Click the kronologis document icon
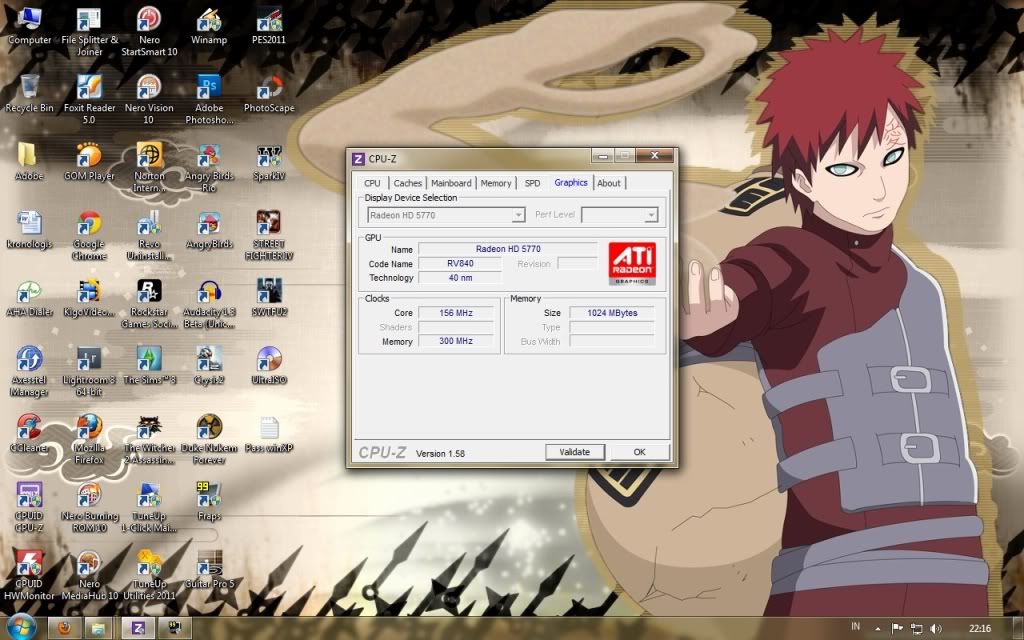 coord(29,230)
